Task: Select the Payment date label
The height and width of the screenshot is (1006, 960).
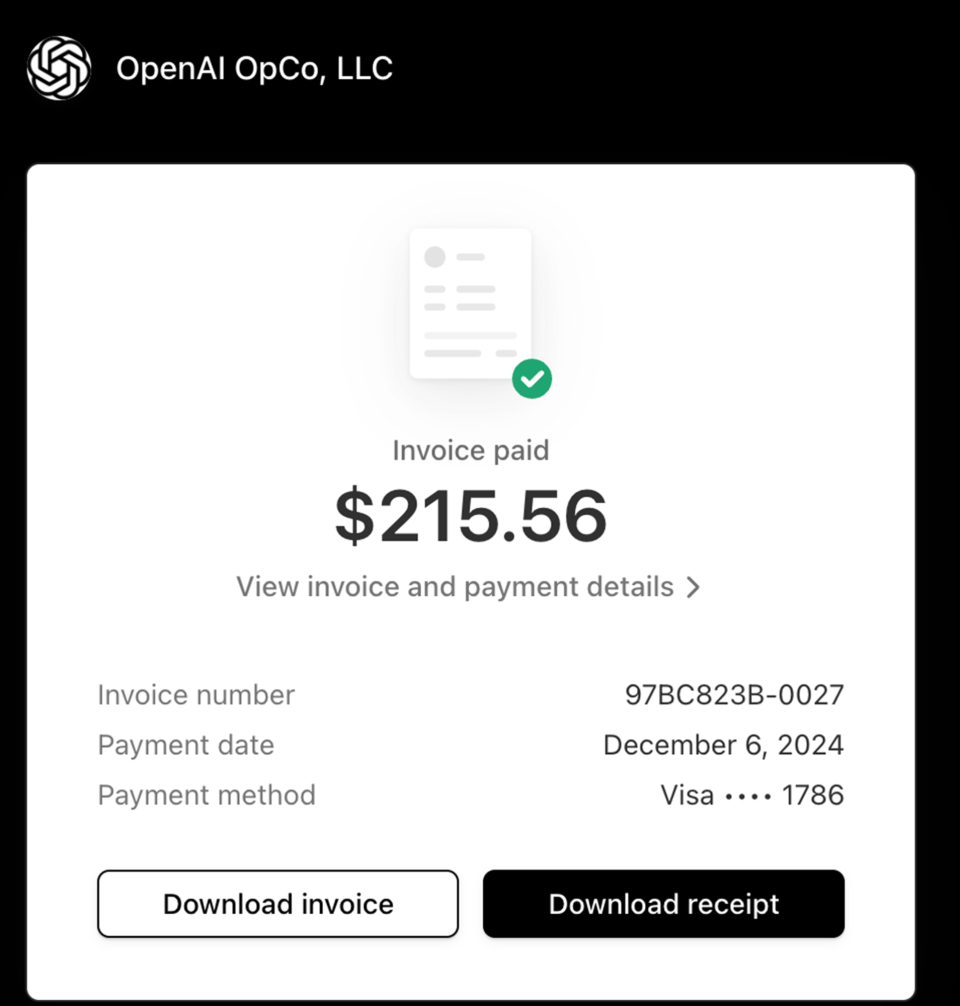Action: (185, 745)
